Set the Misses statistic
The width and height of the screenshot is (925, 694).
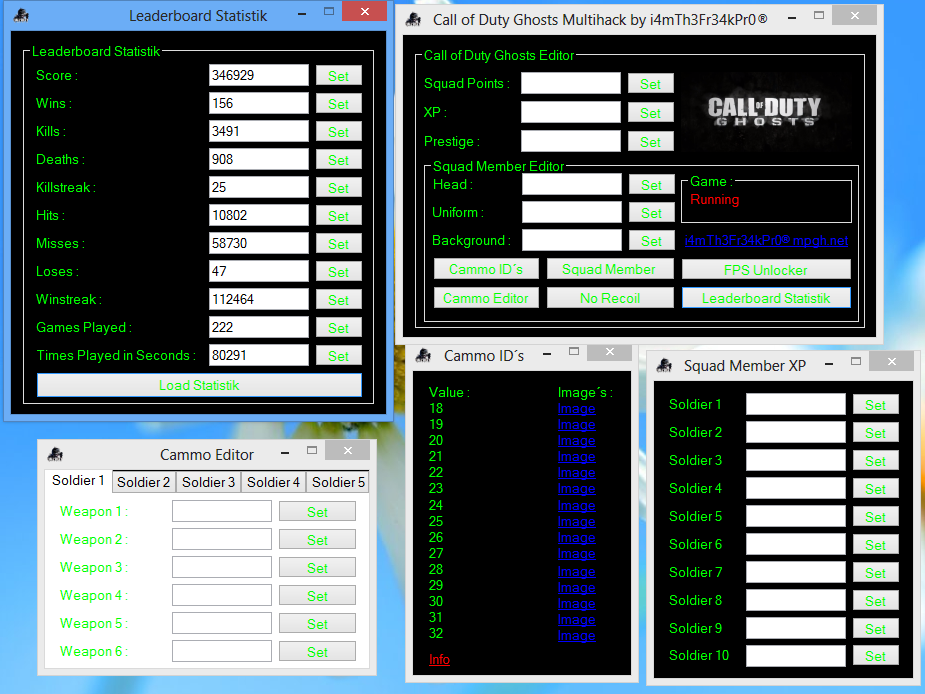[x=339, y=244]
